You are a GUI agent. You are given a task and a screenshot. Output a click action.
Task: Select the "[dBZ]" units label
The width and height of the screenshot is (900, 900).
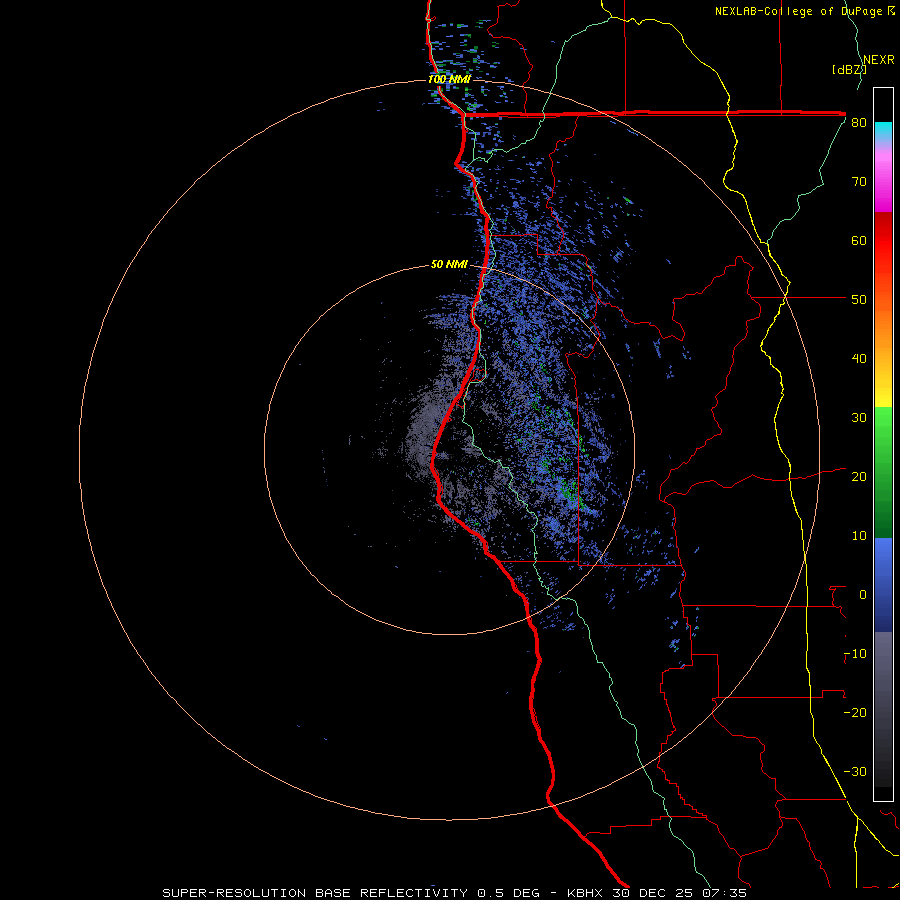[x=849, y=70]
